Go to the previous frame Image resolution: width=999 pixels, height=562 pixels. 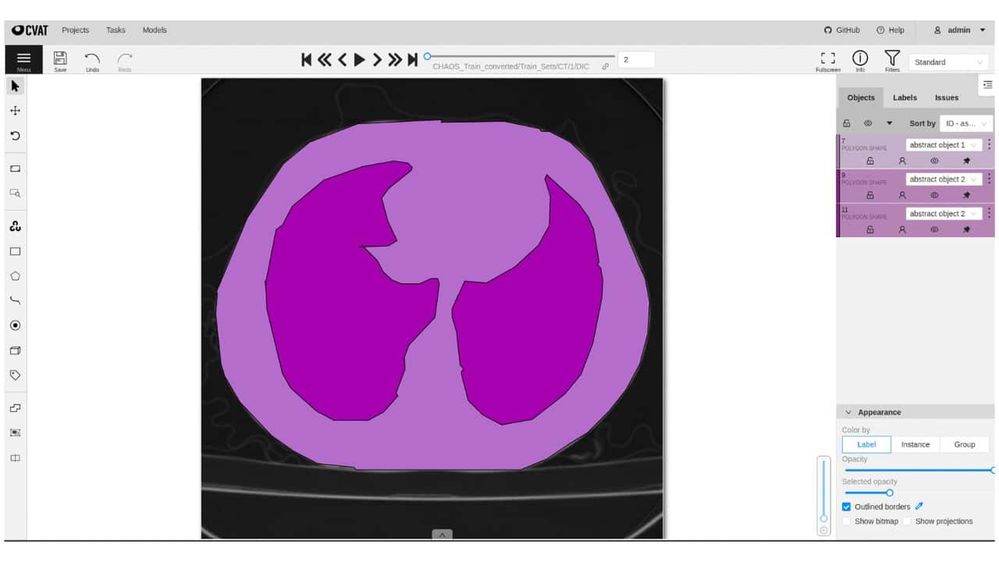coord(342,59)
